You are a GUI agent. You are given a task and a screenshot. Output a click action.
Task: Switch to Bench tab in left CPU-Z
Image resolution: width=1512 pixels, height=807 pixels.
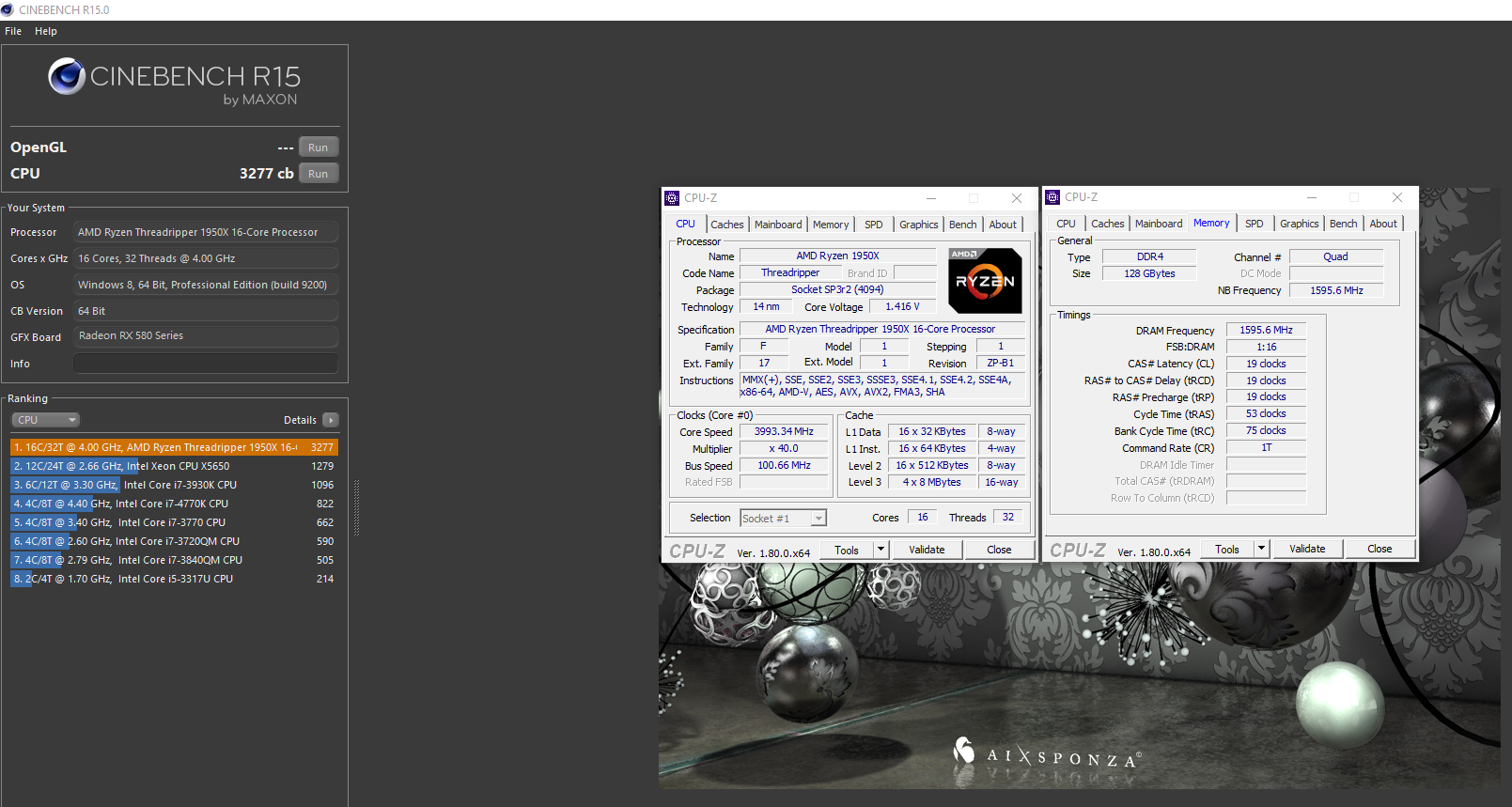[x=962, y=225]
